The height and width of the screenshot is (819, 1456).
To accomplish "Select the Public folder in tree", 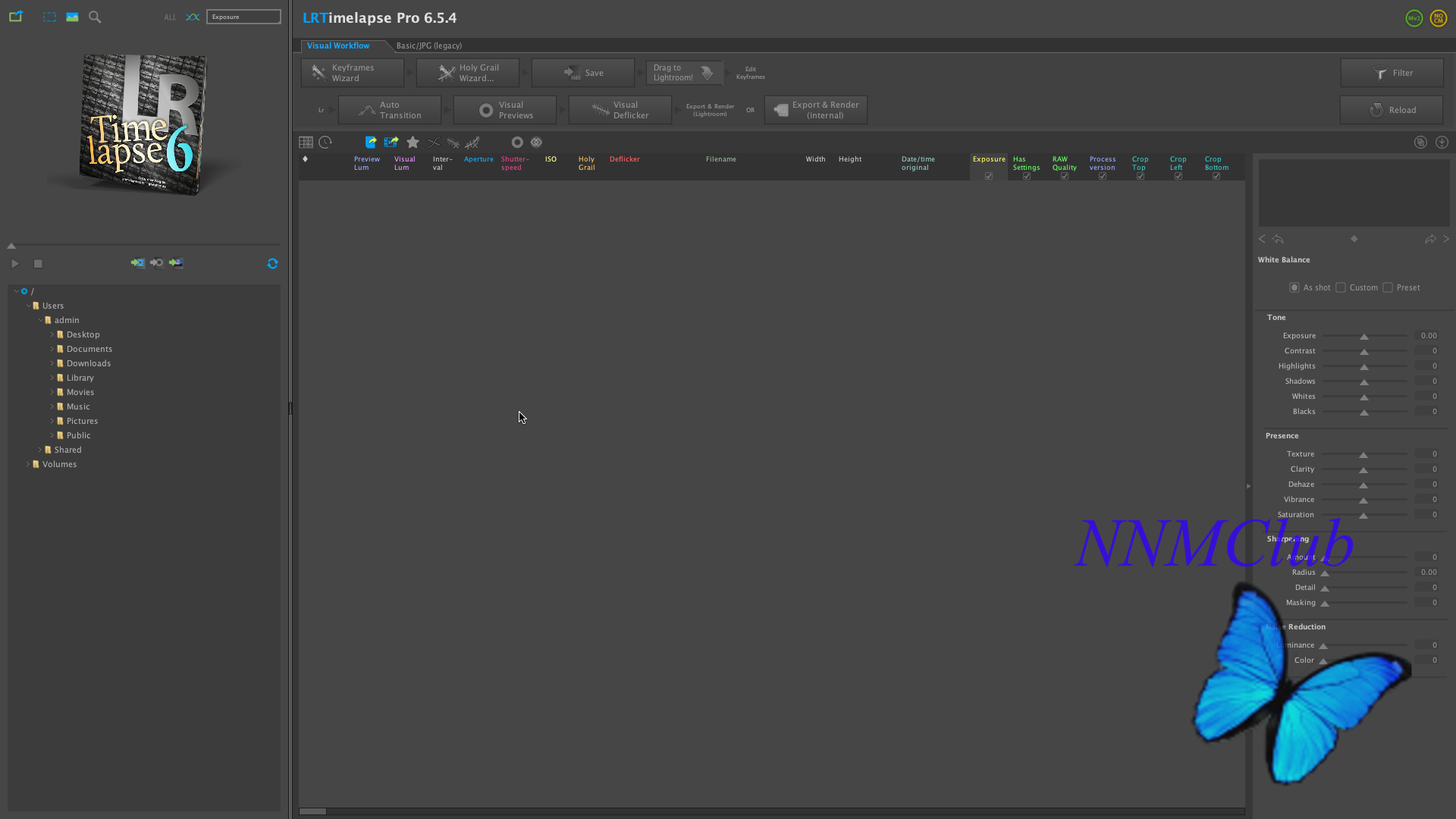I will (x=79, y=435).
